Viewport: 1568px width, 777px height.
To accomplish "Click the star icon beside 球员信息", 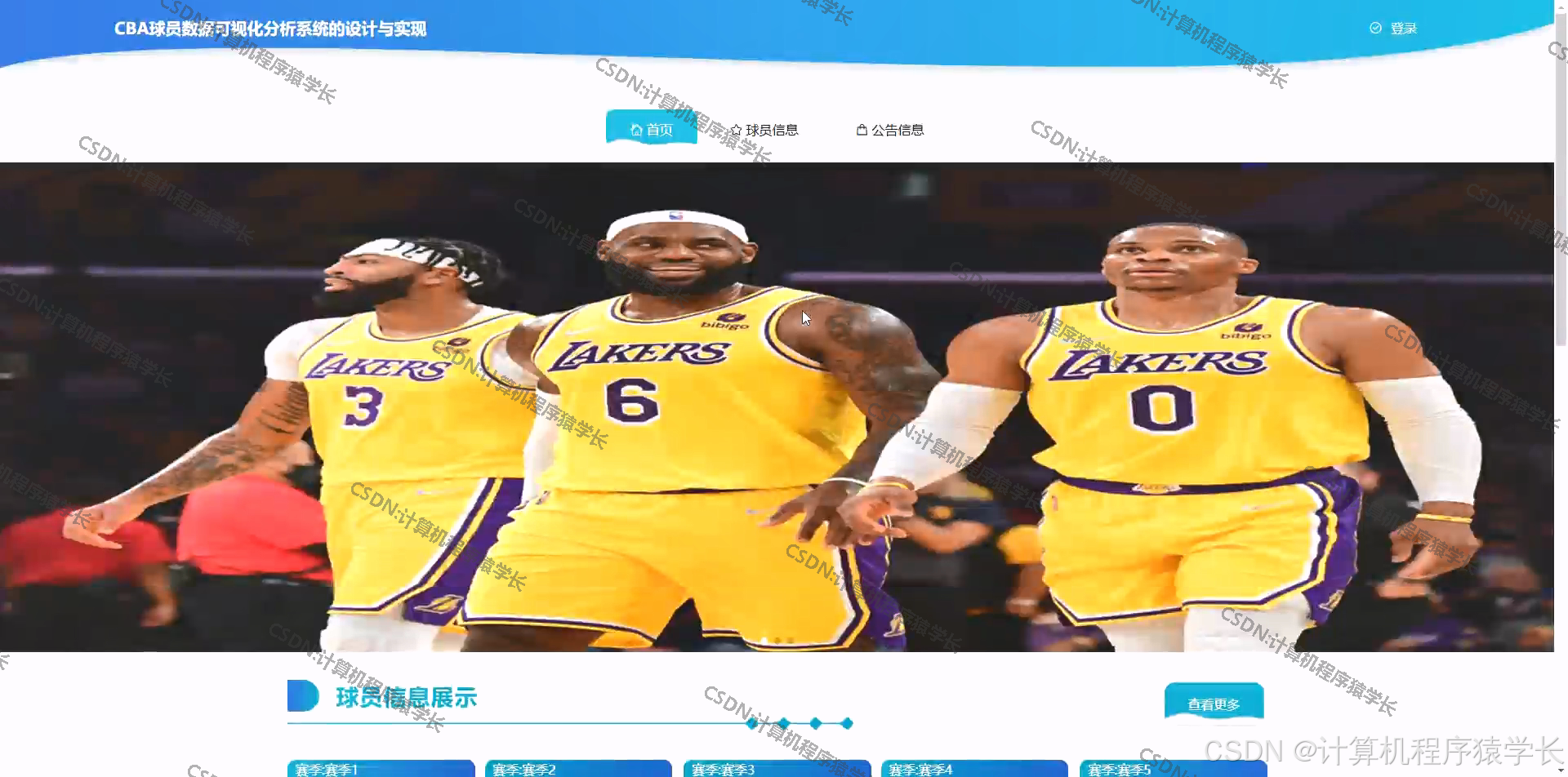I will click(x=736, y=130).
